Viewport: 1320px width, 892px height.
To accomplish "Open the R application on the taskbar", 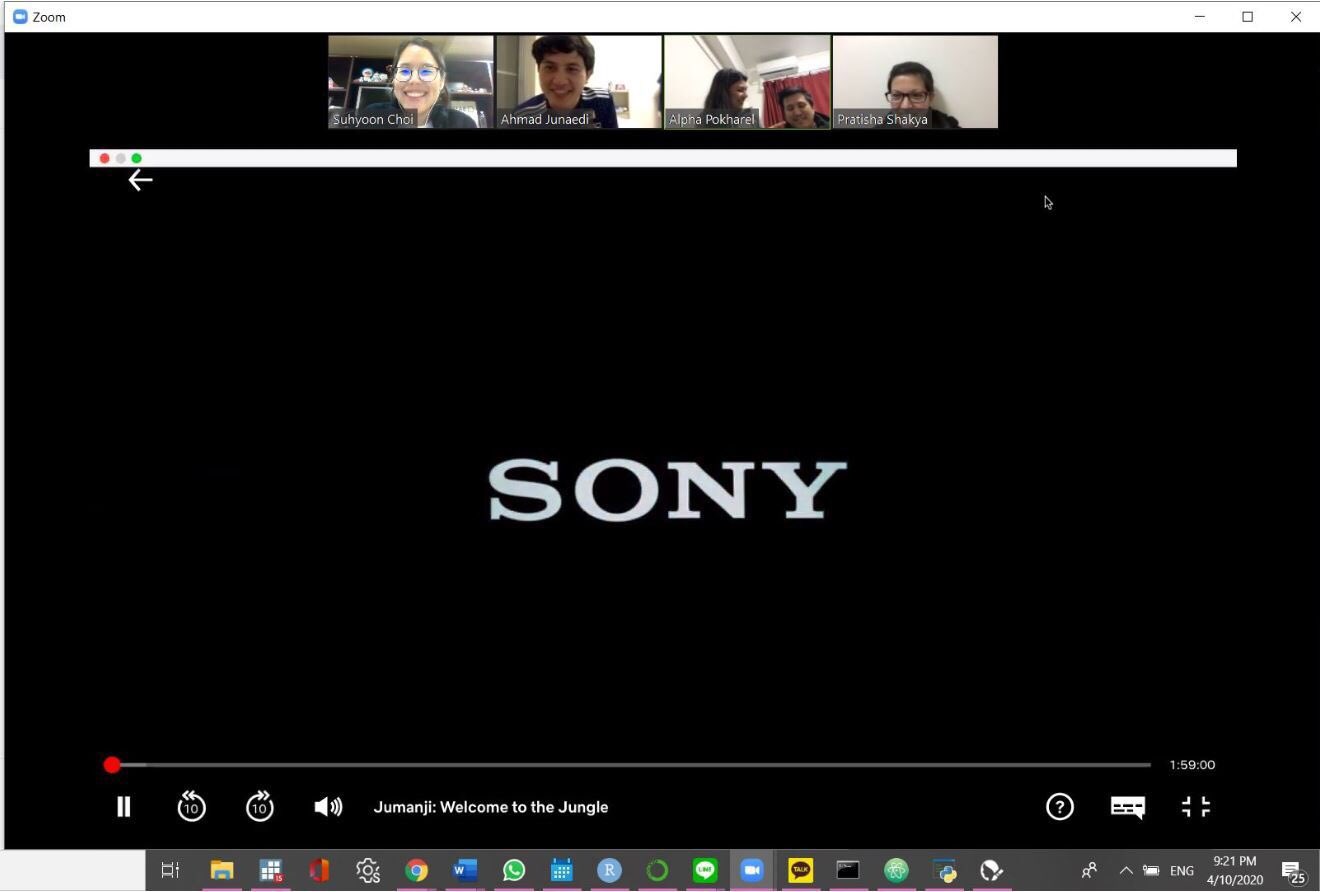I will pos(609,870).
